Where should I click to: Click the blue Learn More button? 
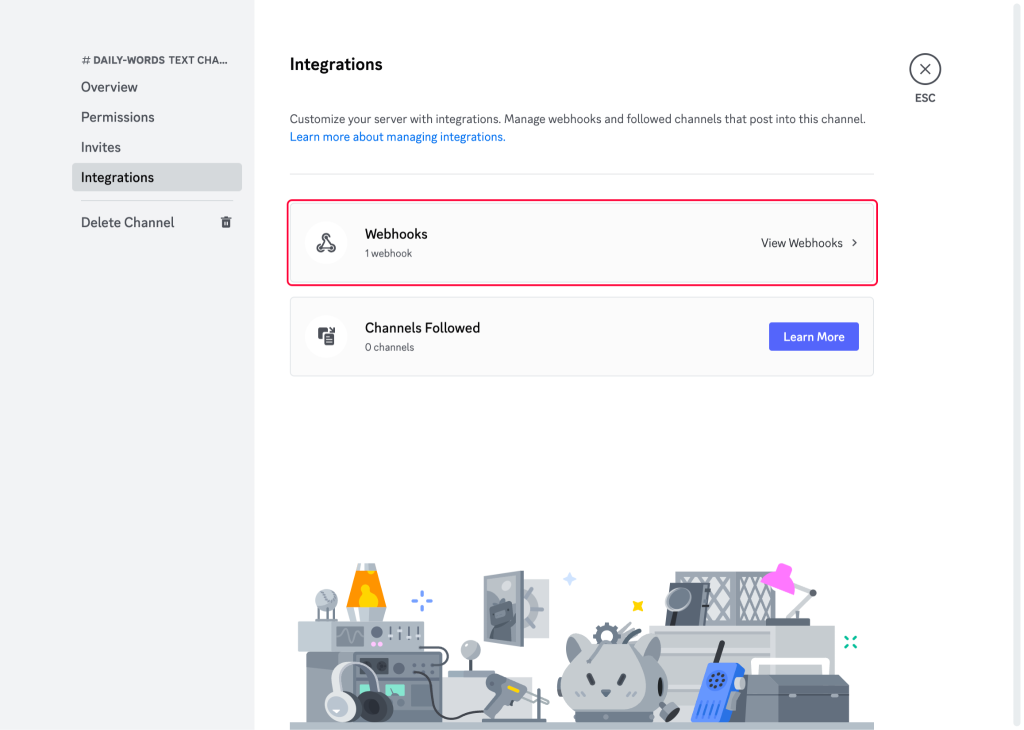[813, 336]
